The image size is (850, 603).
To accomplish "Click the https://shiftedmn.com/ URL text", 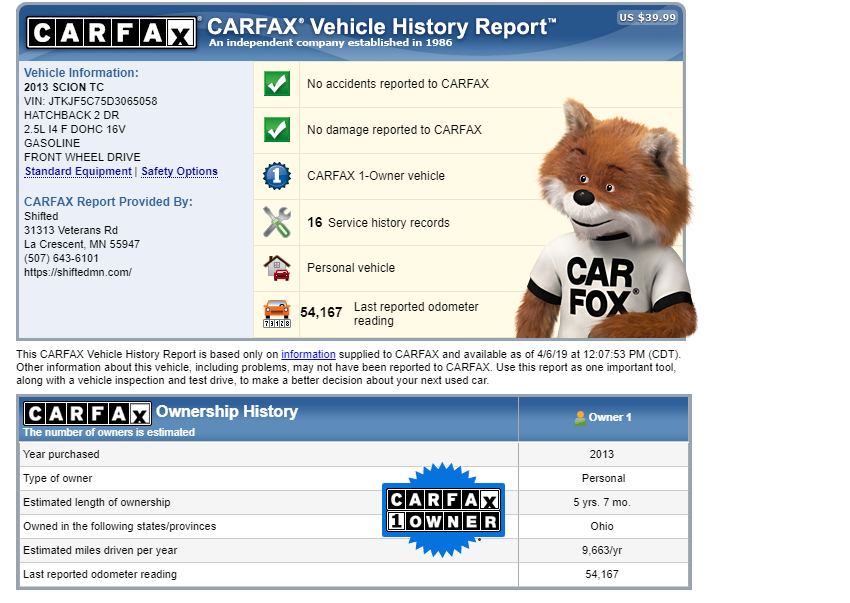I will pos(78,272).
